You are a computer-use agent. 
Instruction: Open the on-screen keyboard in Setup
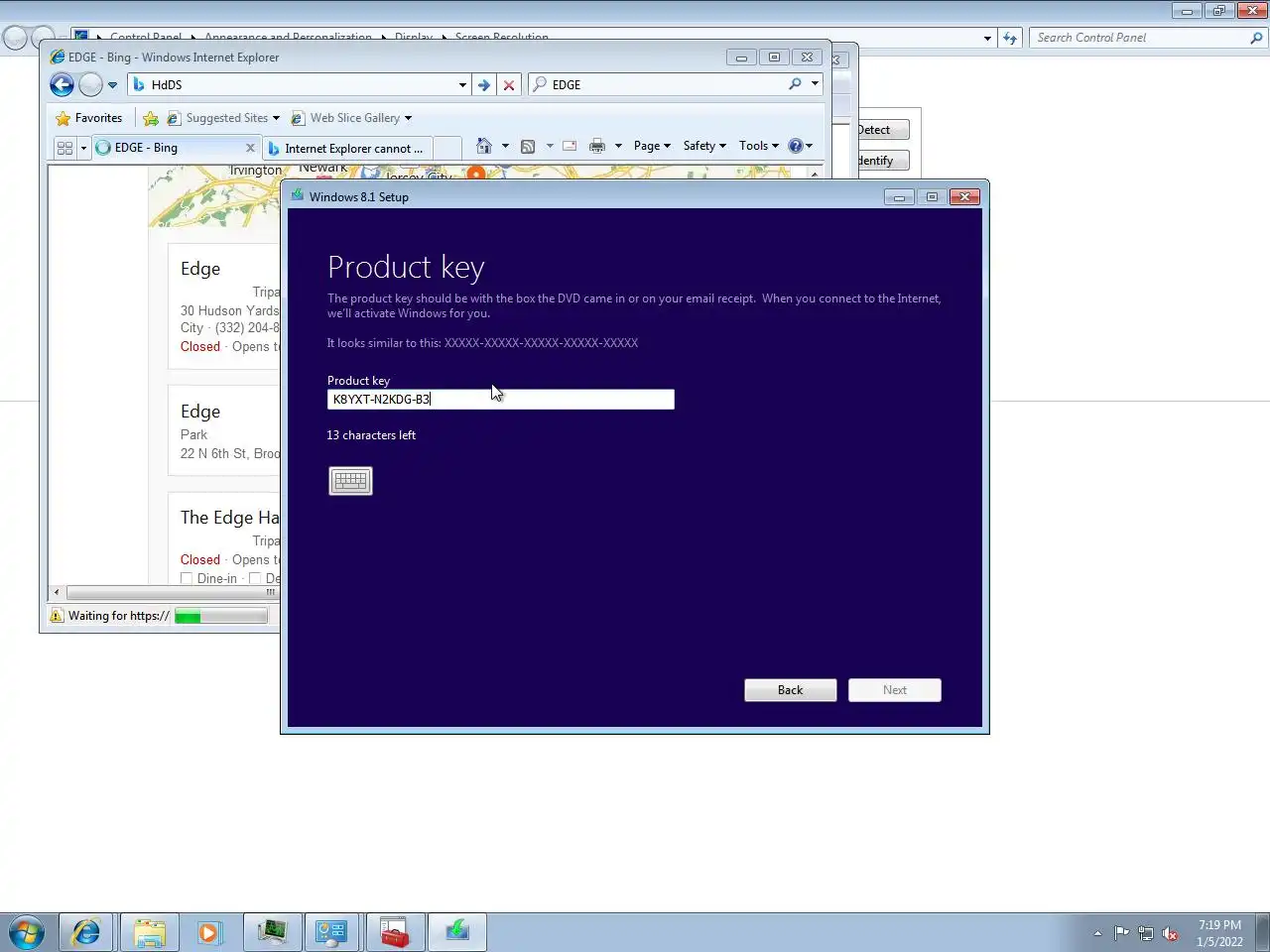[350, 481]
